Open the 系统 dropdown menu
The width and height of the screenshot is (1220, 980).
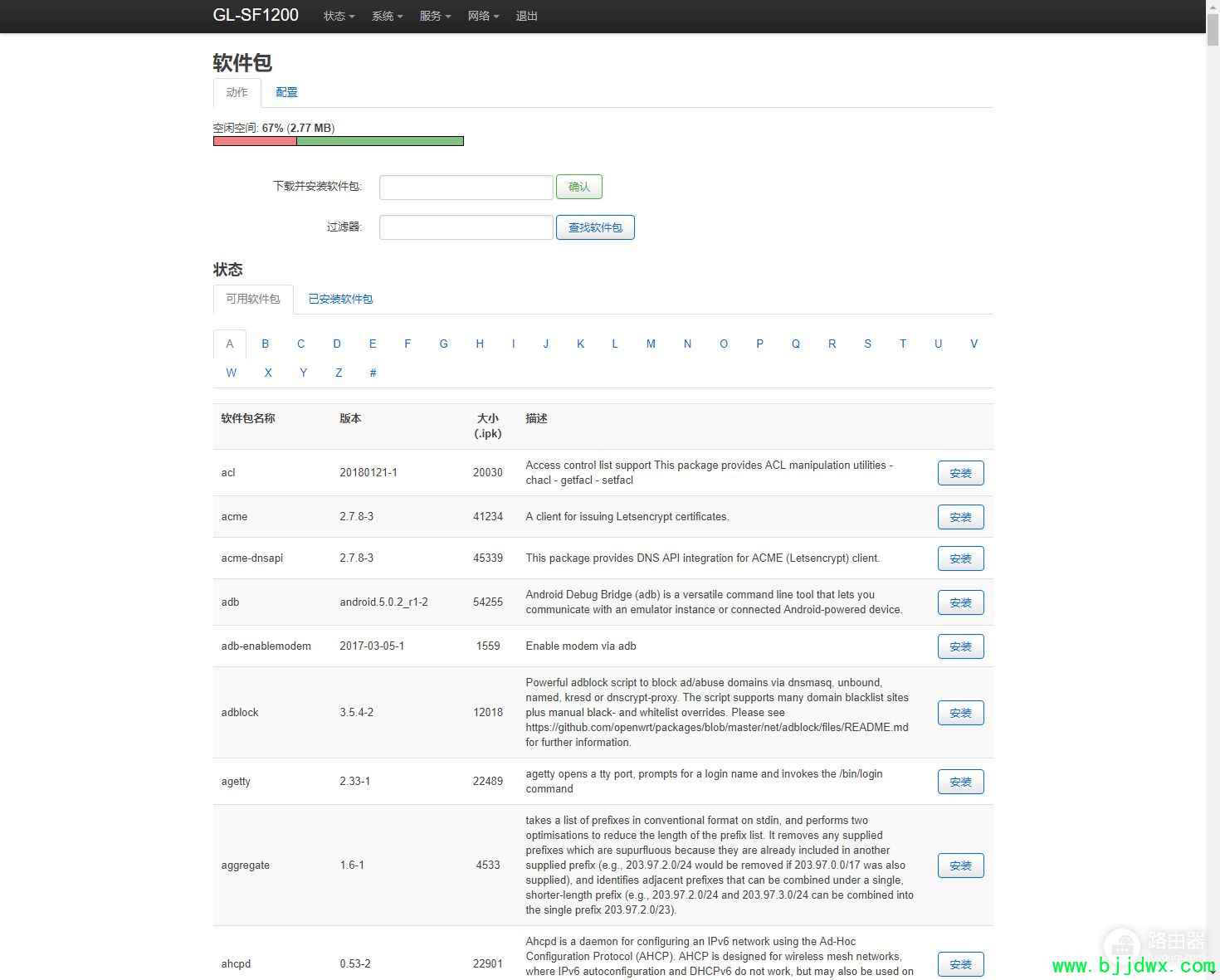pos(387,16)
